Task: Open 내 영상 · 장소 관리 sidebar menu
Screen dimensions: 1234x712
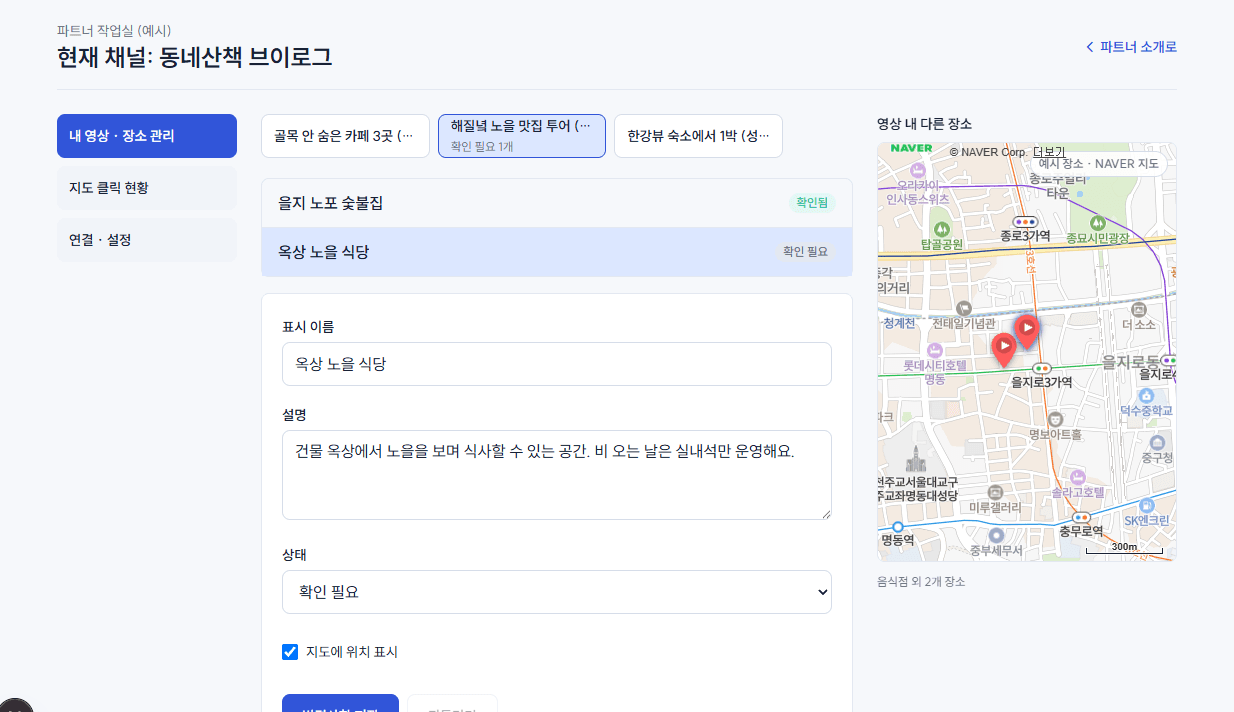Action: [147, 136]
